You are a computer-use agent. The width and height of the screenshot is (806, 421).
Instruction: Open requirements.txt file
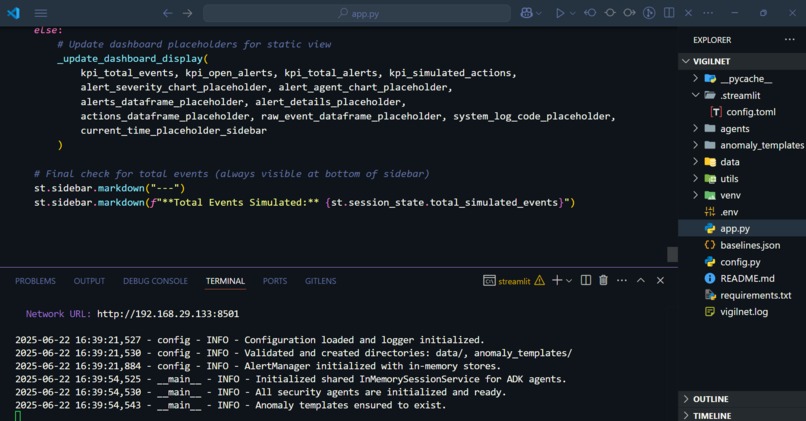(742, 295)
